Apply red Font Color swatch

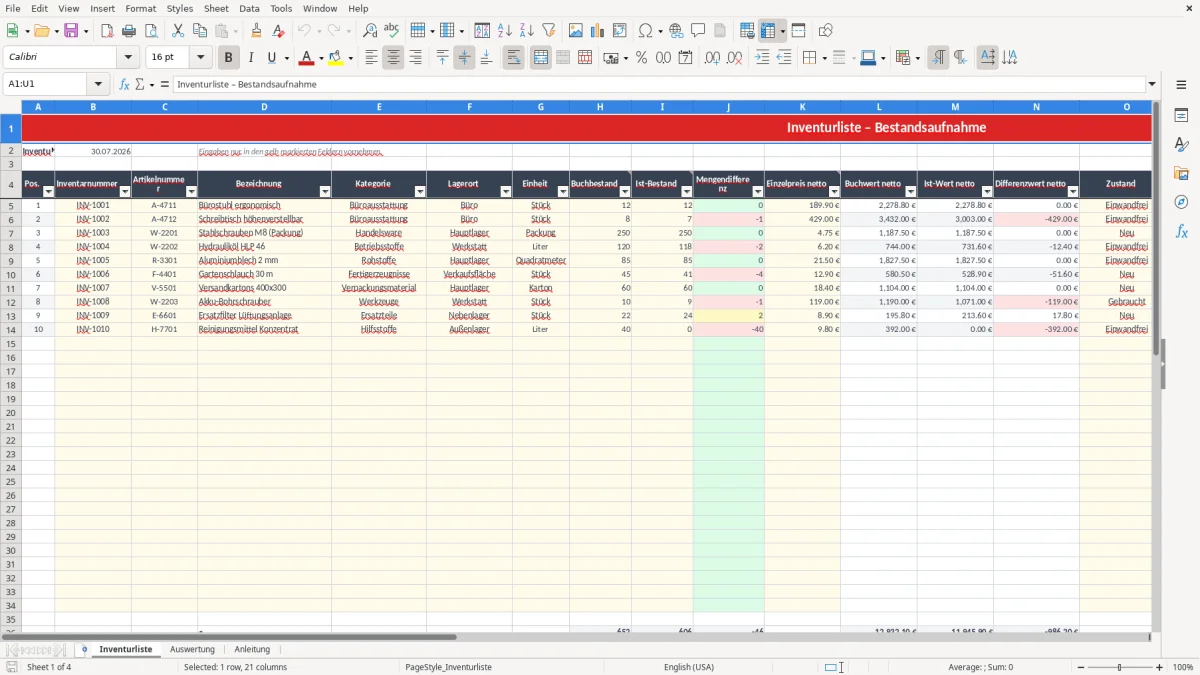[x=306, y=58]
